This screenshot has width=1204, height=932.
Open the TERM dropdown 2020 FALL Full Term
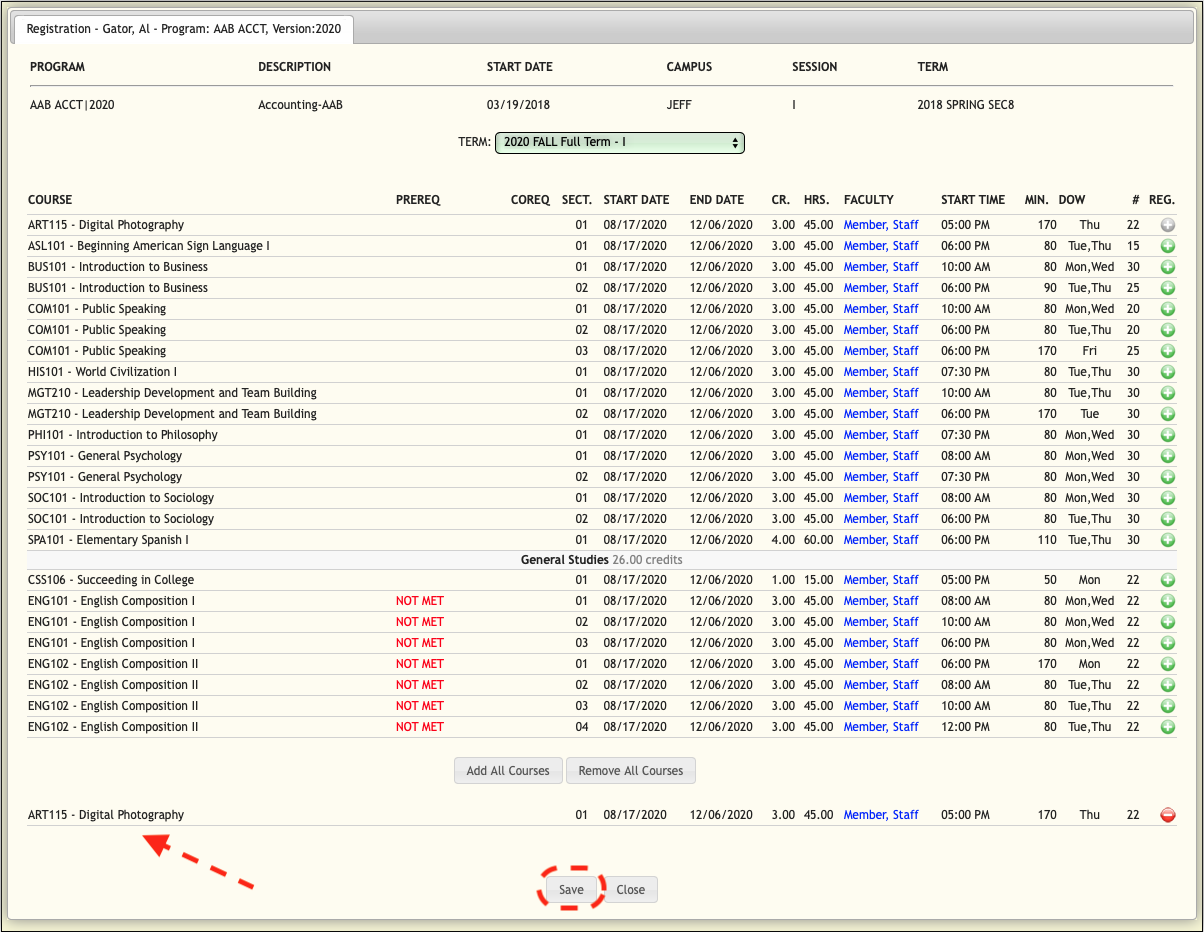620,142
